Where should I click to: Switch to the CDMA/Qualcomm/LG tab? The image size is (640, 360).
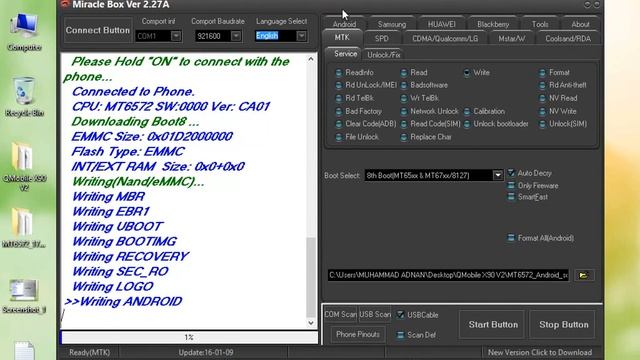click(445, 39)
